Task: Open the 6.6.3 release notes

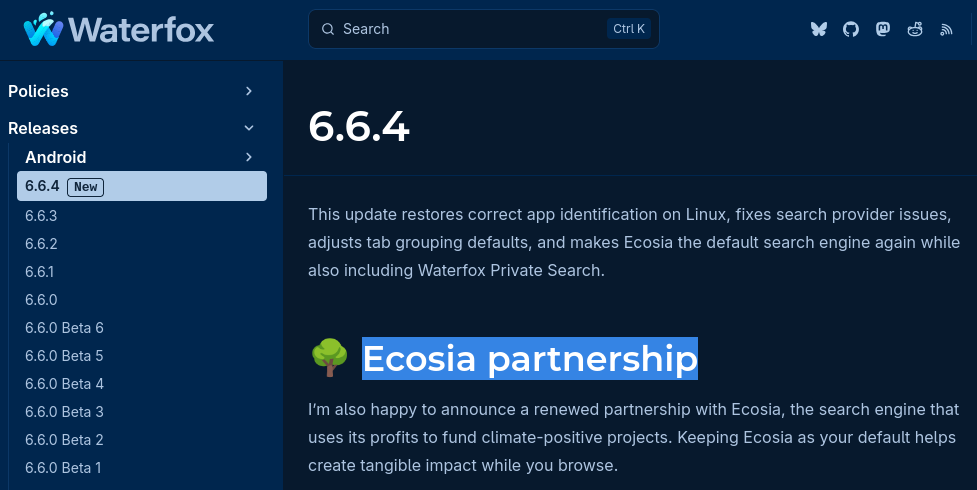Action: tap(41, 216)
